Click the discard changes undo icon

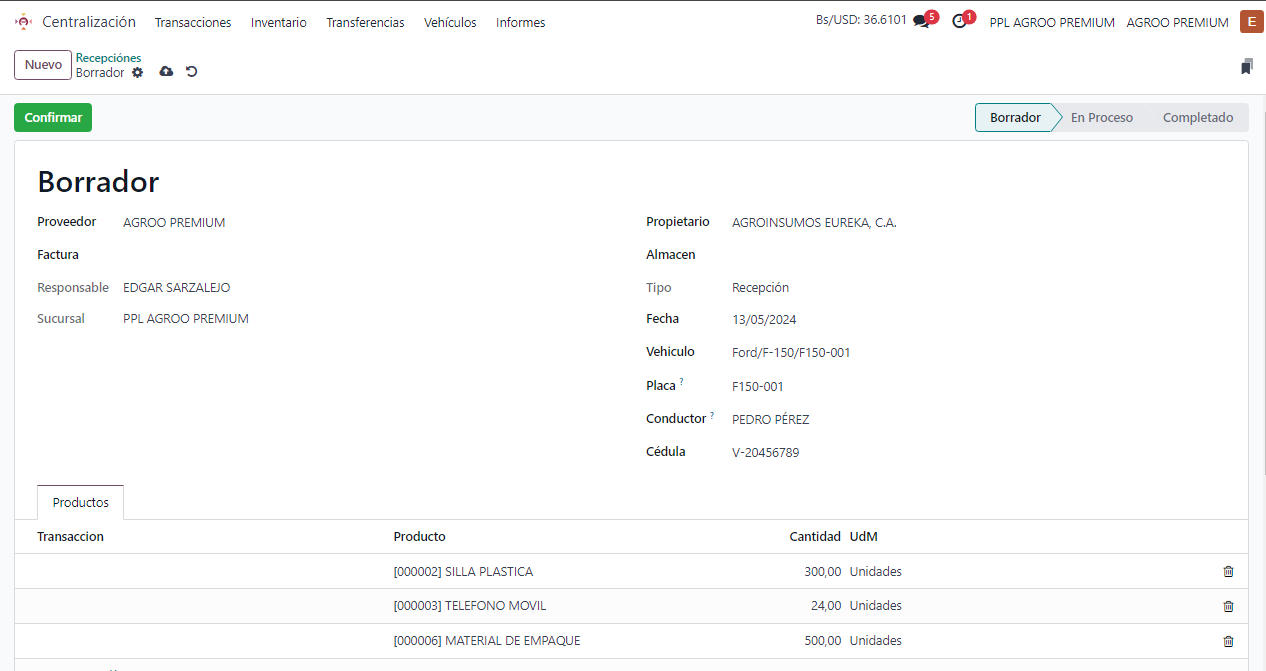pos(192,72)
